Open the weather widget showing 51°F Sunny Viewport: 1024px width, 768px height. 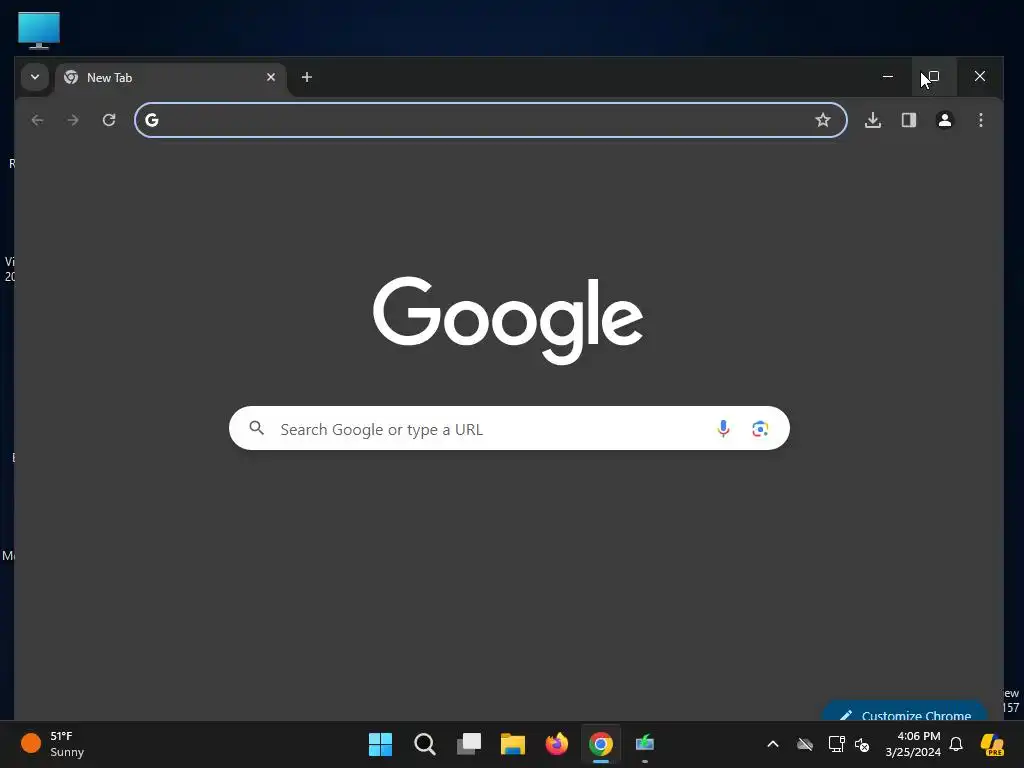tap(54, 744)
